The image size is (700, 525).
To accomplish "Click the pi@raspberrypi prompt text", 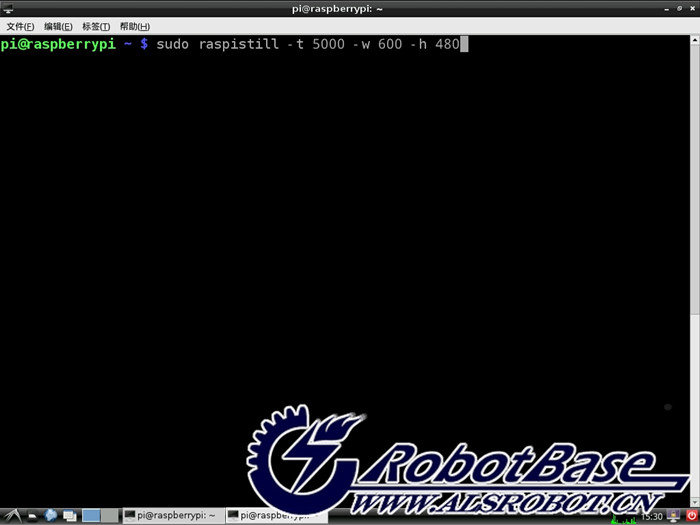I will point(58,44).
